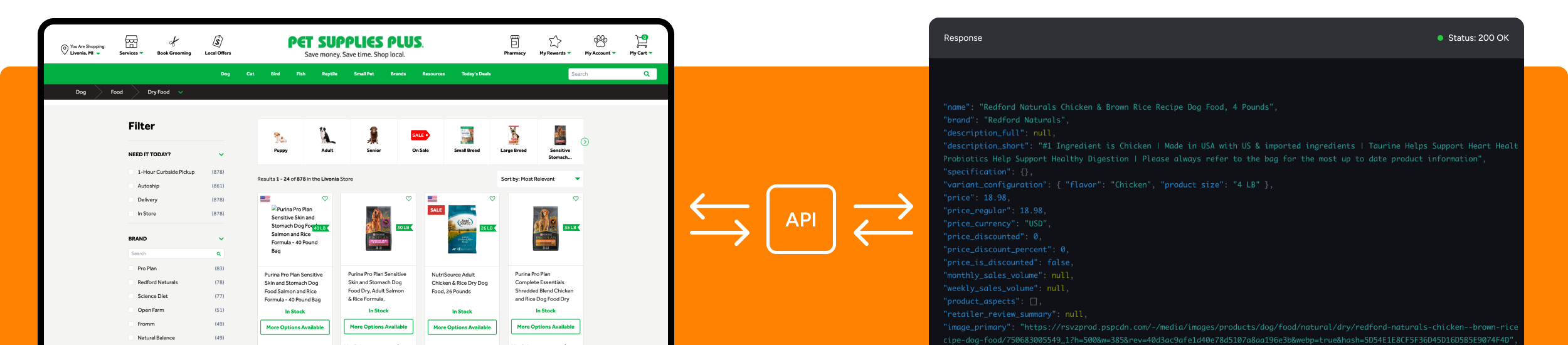This screenshot has height=345, width=1568.
Task: Click the My Account paw print icon
Action: point(600,41)
